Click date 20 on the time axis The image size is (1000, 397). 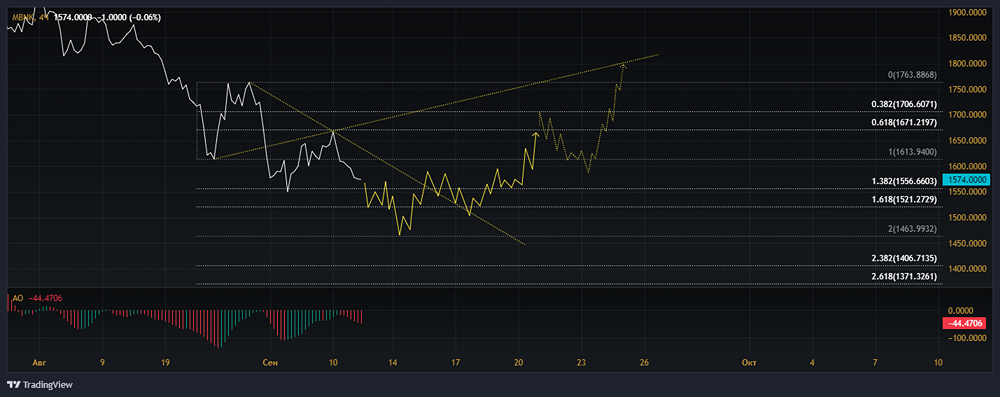(518, 363)
